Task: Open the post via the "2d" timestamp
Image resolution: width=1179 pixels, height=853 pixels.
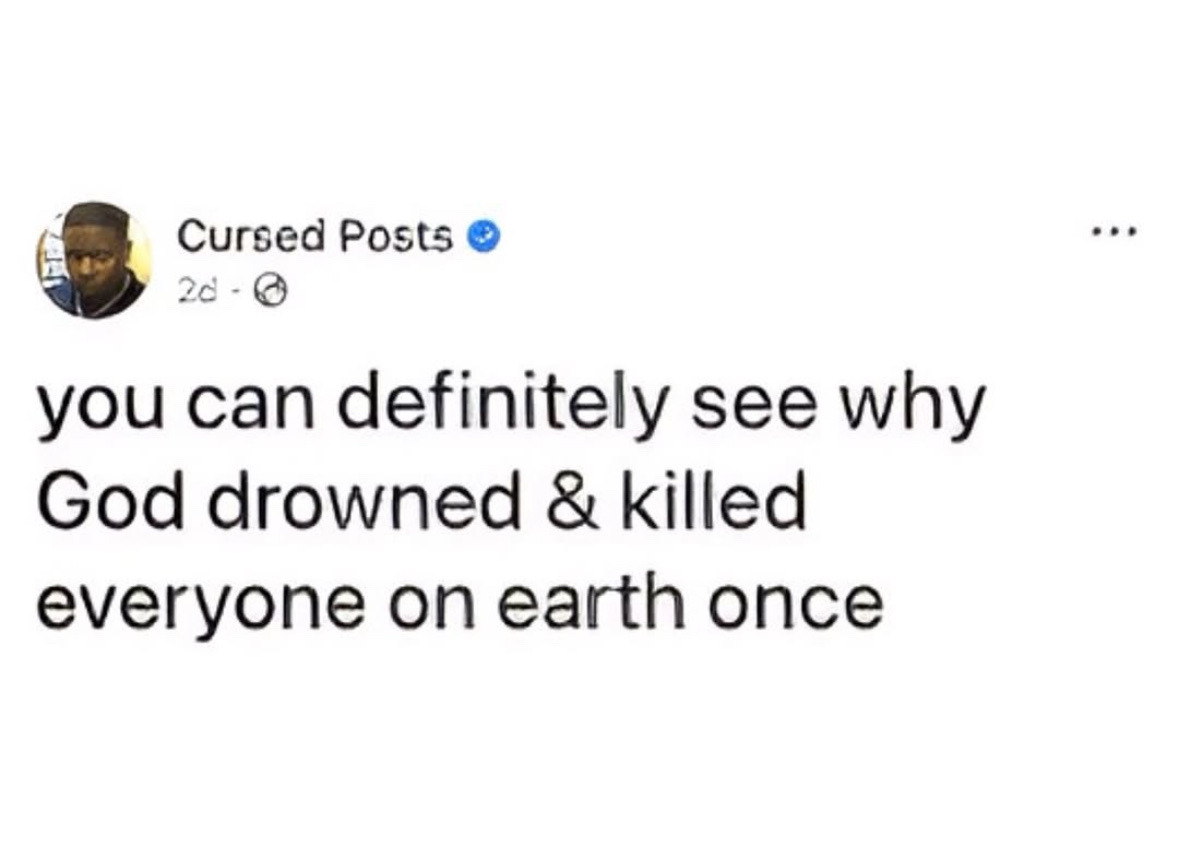Action: 194,291
